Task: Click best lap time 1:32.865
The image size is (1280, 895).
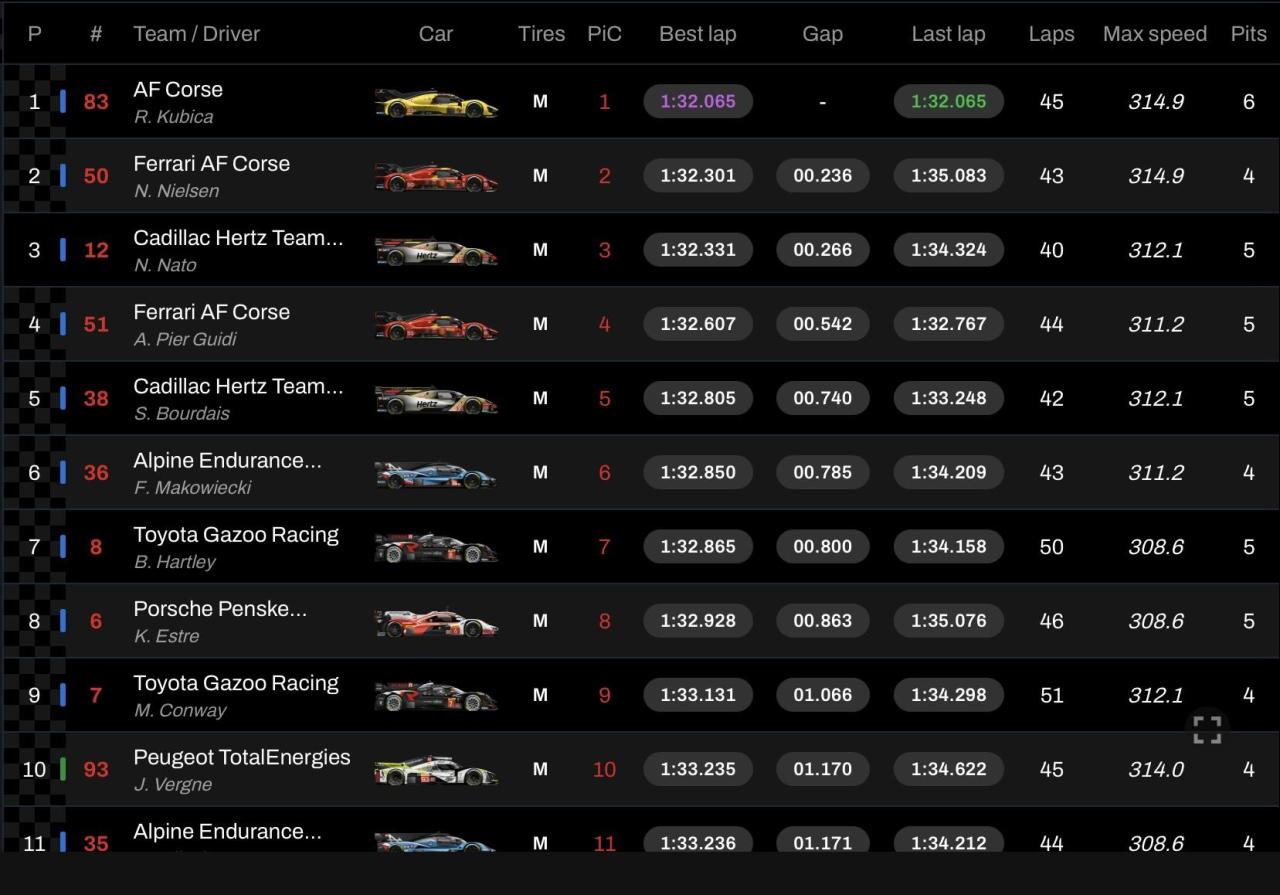Action: [x=698, y=546]
